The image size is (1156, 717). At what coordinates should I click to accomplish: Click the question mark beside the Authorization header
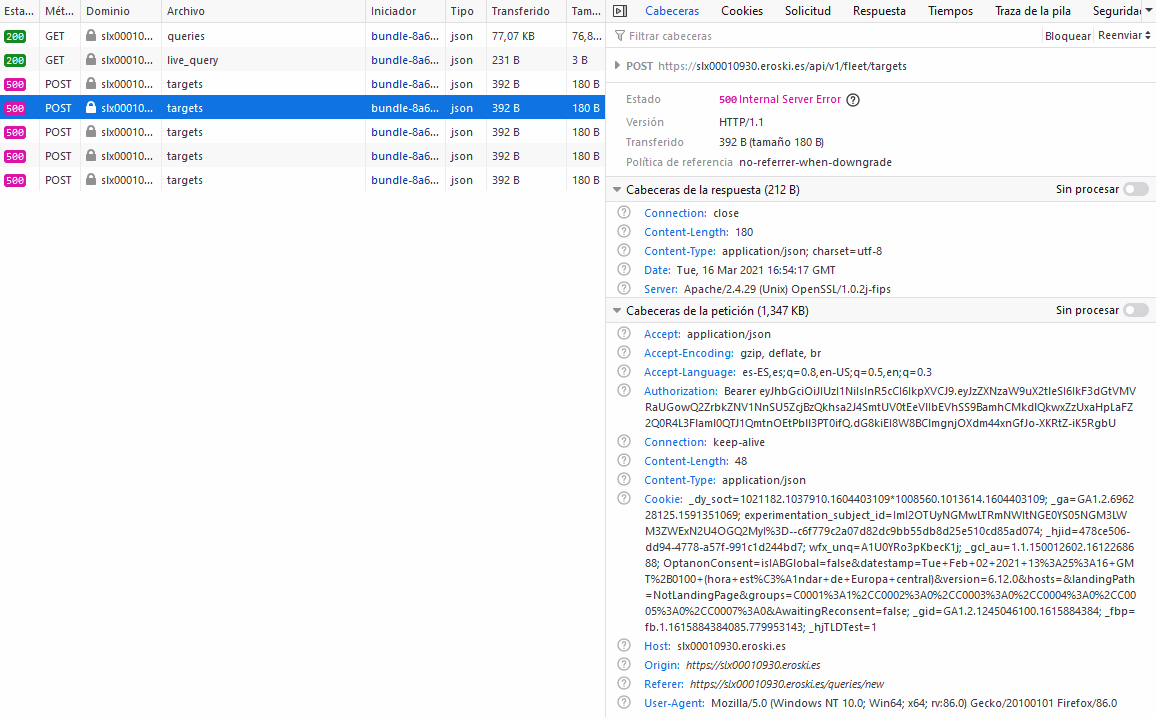tap(623, 390)
